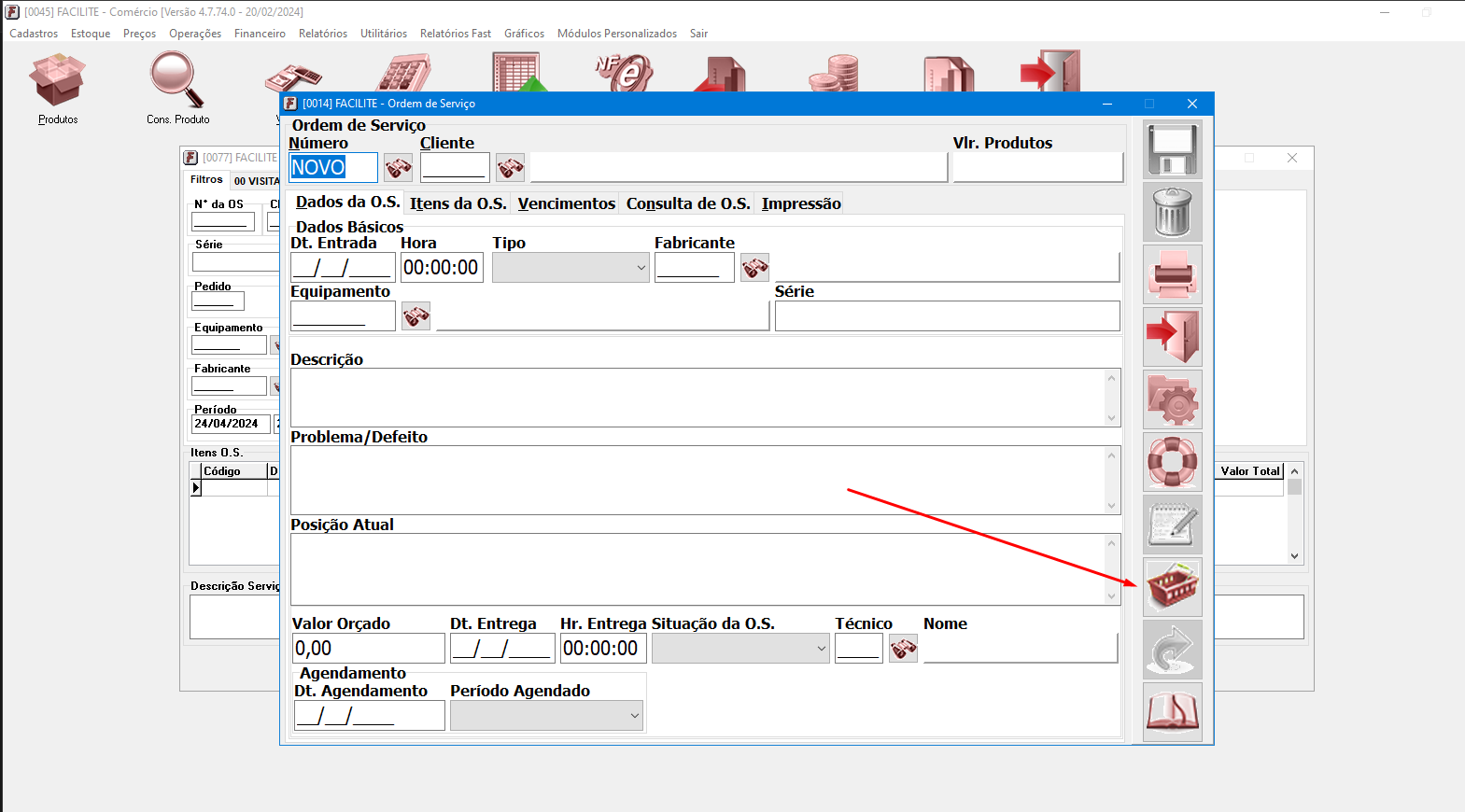This screenshot has width=1465, height=812.
Task: Click the Número field showing NOVO
Action: coord(333,168)
